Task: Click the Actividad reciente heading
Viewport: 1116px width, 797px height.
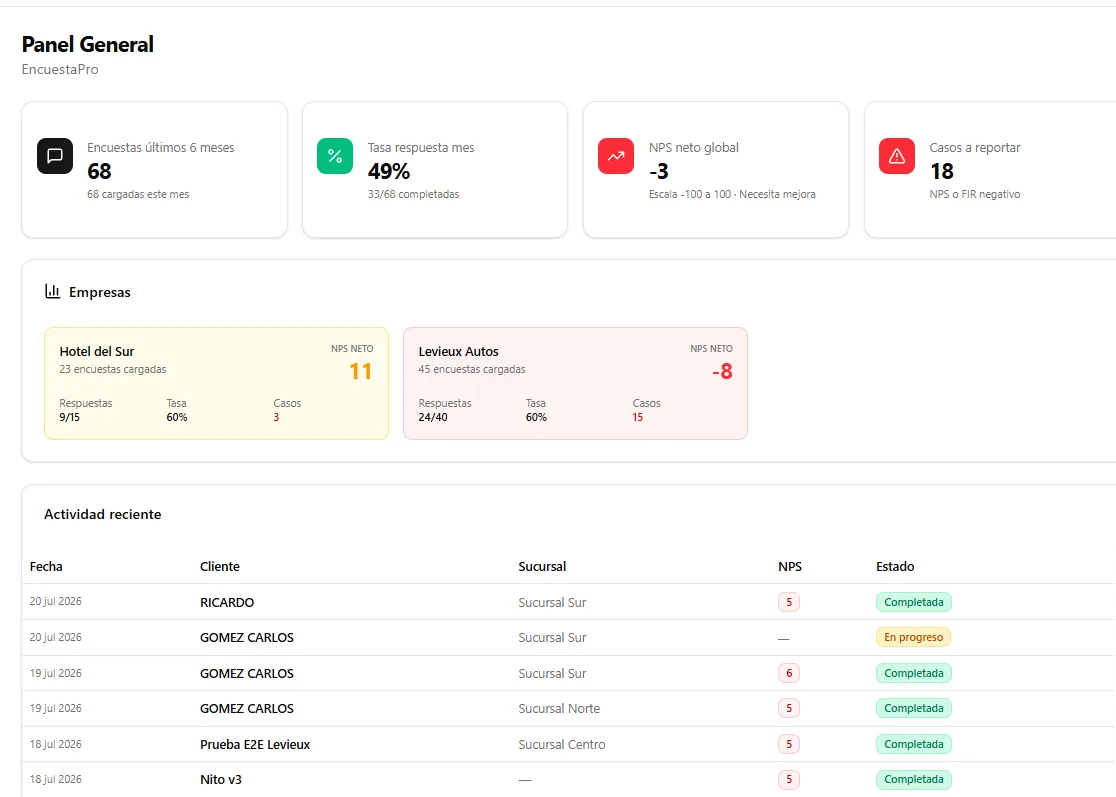Action: (102, 514)
